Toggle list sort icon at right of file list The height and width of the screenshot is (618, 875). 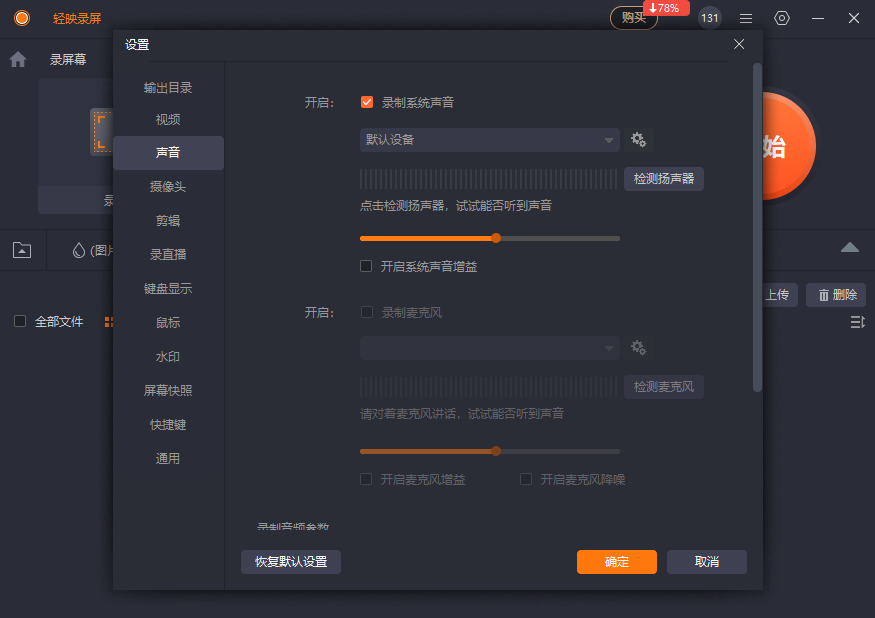click(x=857, y=322)
